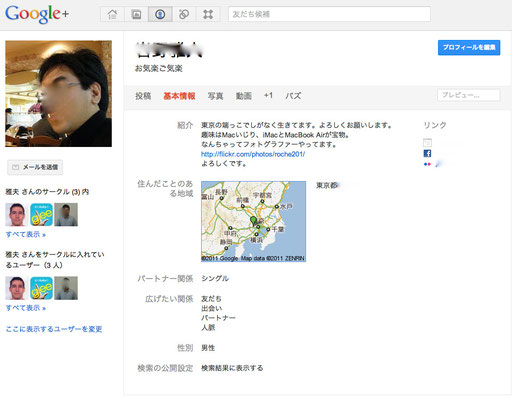Open the Facebook link icon
Screen dimensions: 512x401
(x=427, y=153)
